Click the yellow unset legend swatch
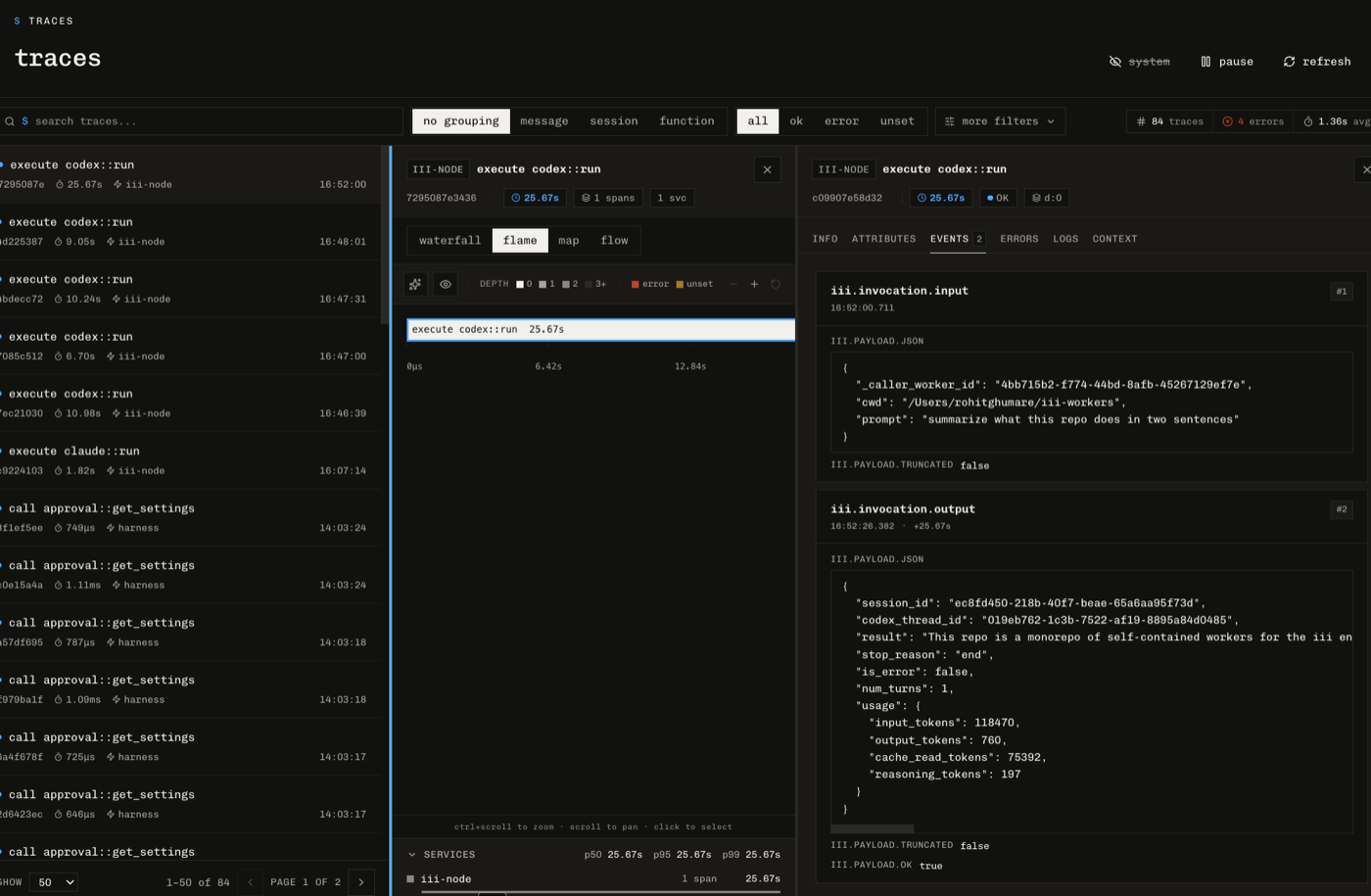Screen dimensions: 1371x896 click(x=680, y=284)
